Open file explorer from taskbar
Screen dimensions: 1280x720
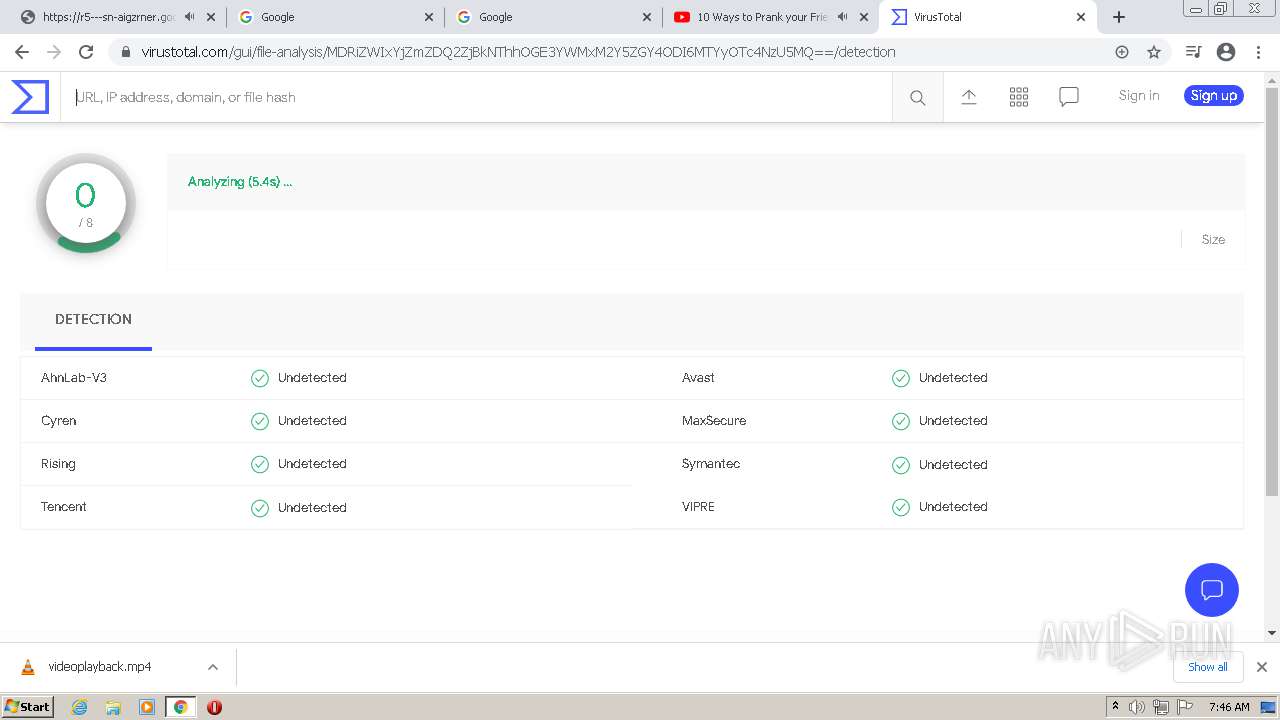113,707
